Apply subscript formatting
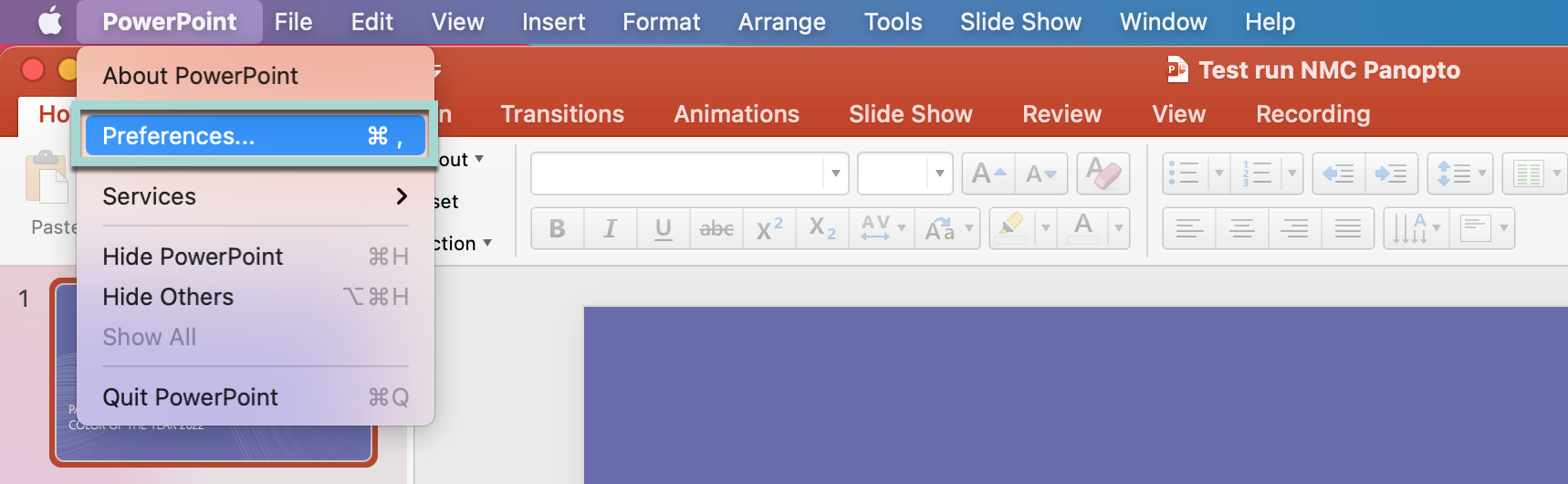The image size is (1568, 484). click(x=821, y=228)
